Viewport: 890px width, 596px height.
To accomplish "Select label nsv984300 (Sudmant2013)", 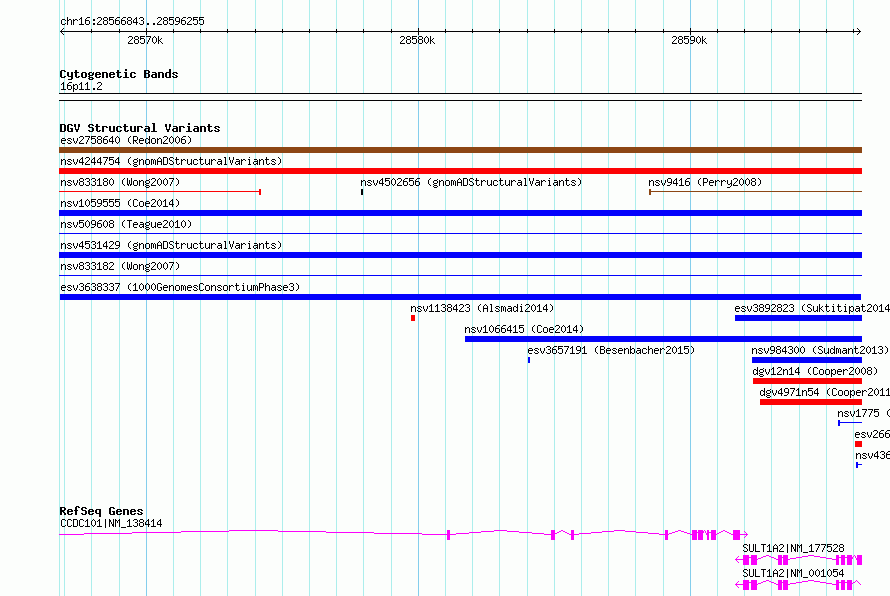I will tap(820, 350).
